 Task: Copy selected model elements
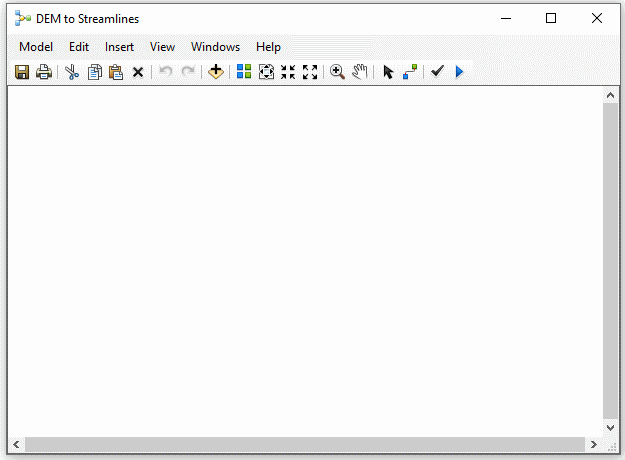pyautogui.click(x=94, y=72)
